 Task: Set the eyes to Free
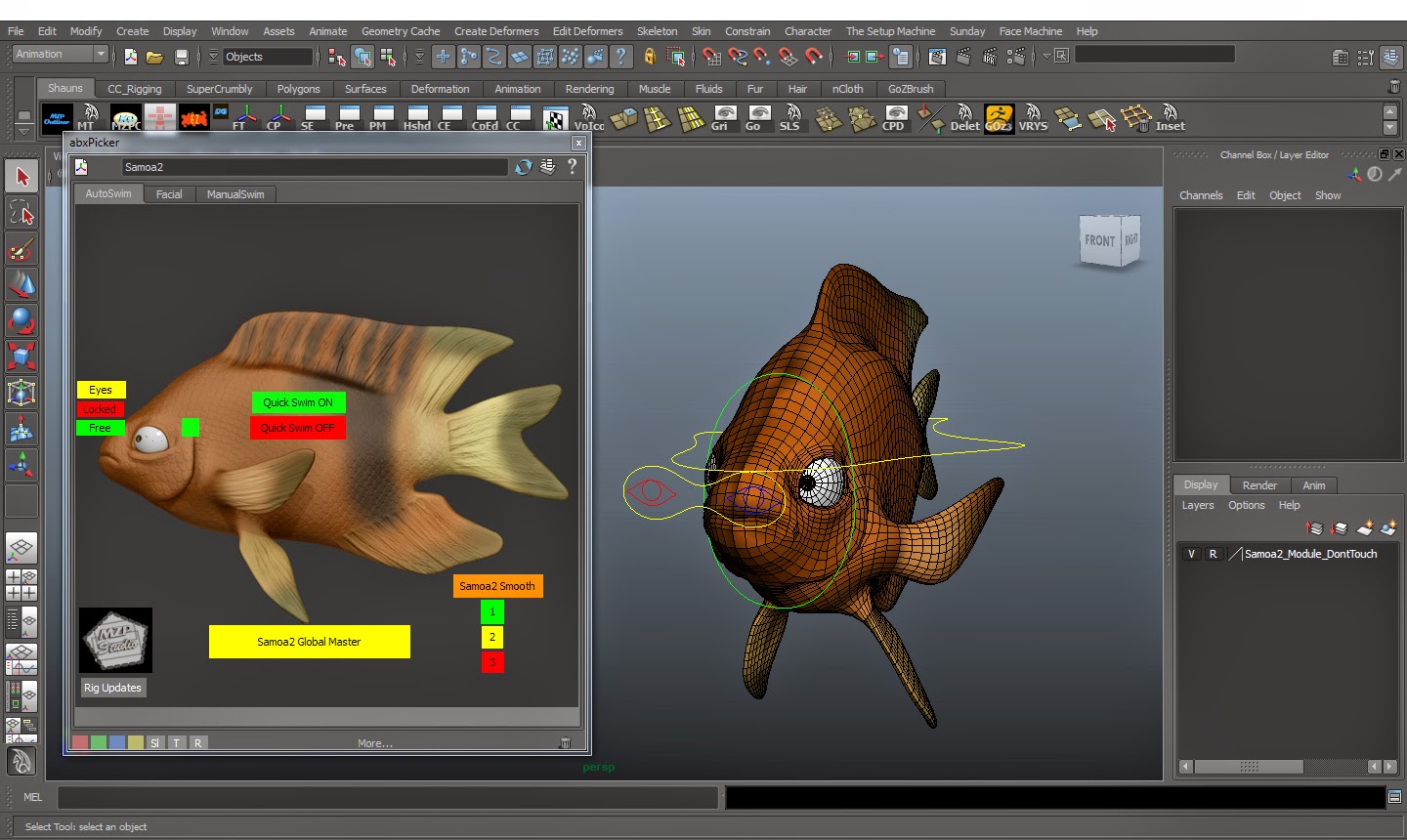tap(100, 428)
